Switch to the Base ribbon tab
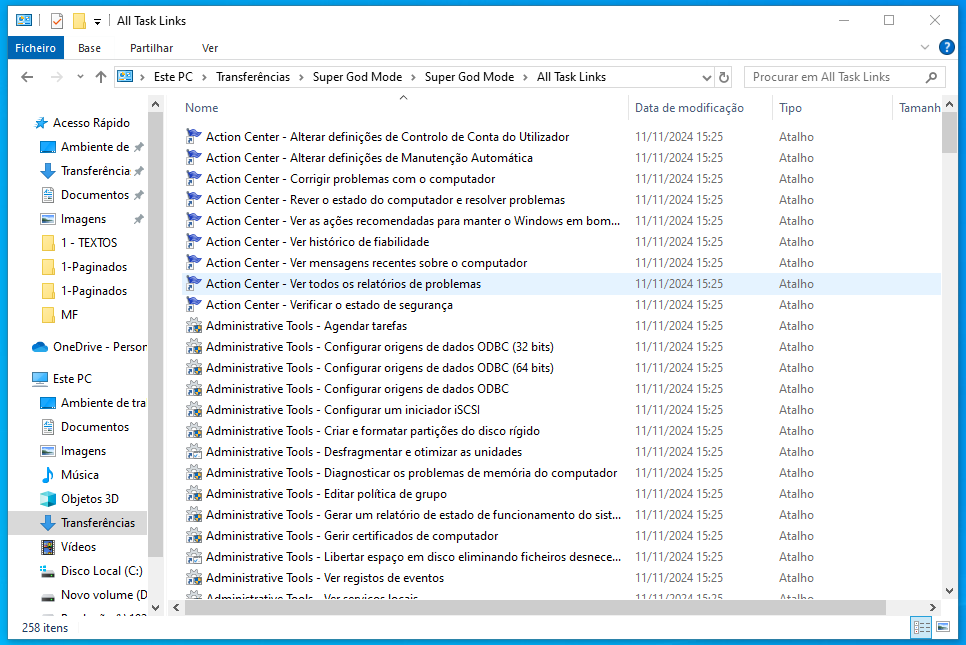This screenshot has height=645, width=966. (89, 47)
